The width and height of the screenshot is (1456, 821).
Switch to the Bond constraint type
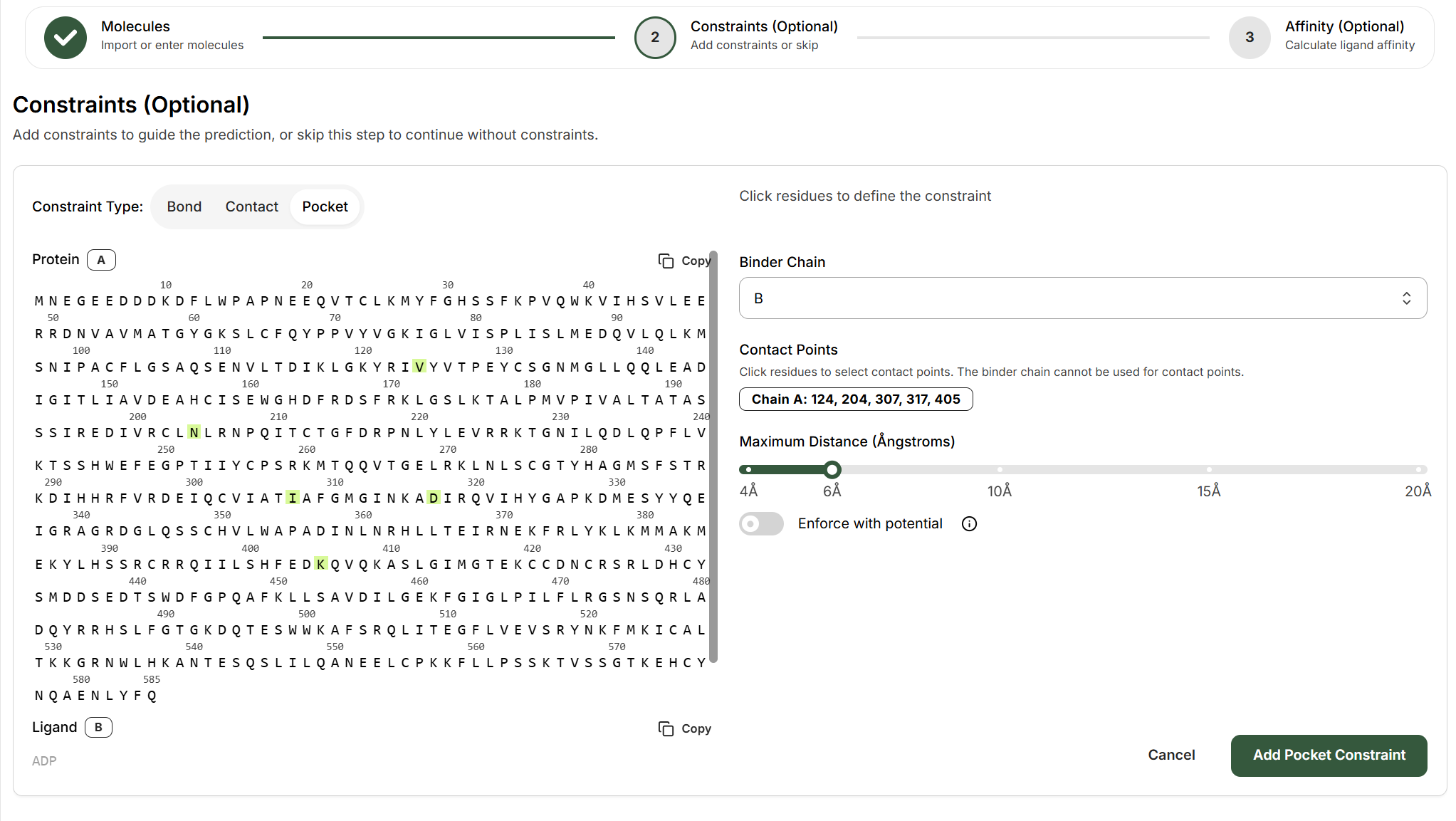point(184,206)
